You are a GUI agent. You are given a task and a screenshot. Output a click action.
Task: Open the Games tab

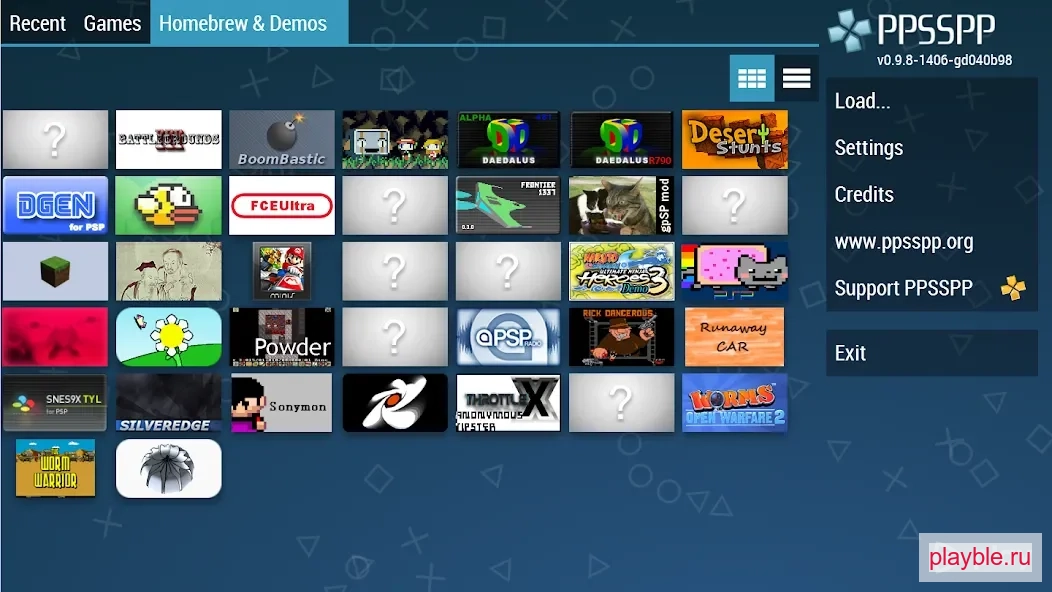[x=112, y=23]
